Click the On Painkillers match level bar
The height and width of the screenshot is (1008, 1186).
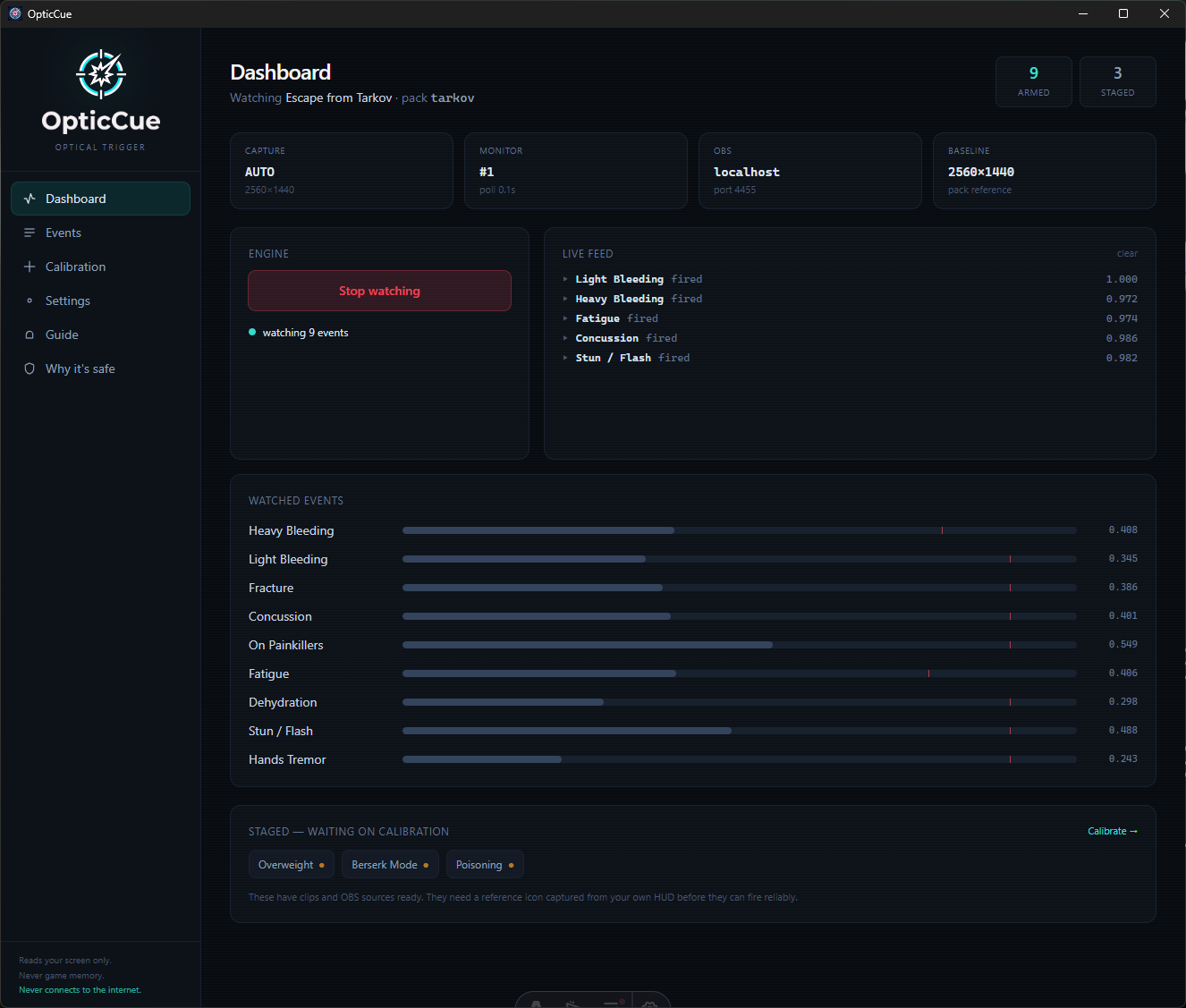tap(740, 645)
